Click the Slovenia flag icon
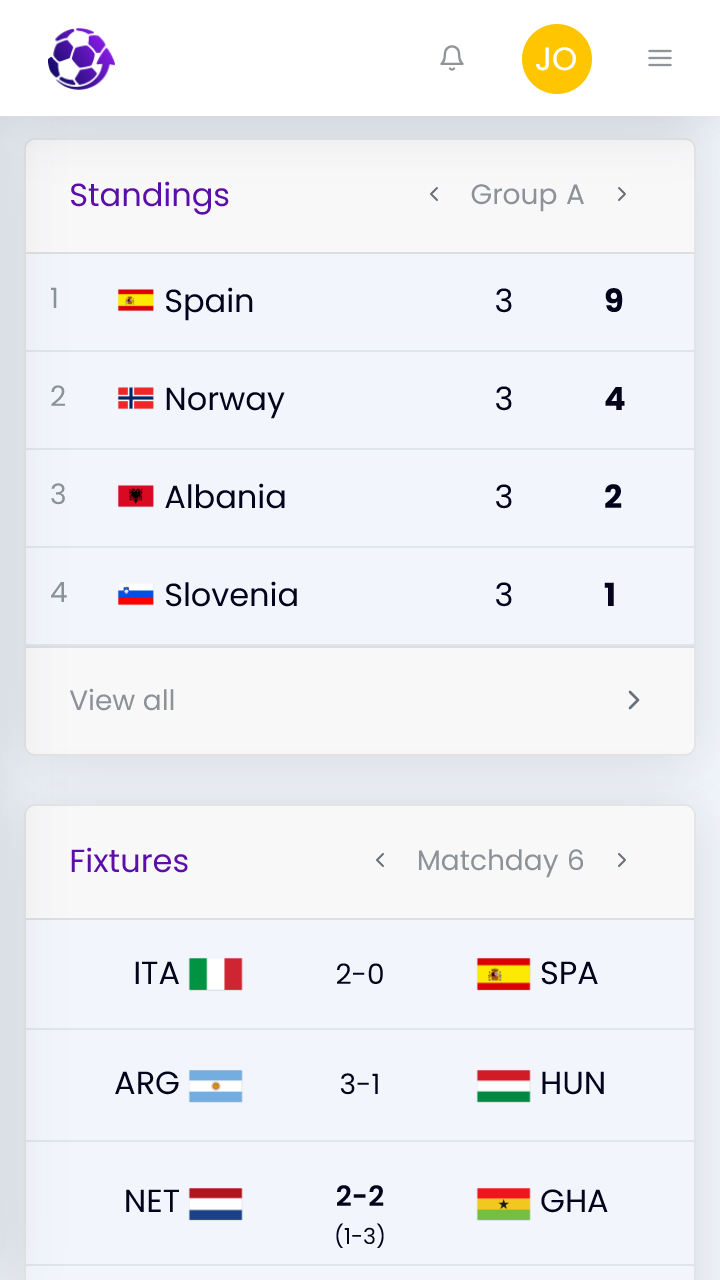 click(x=136, y=594)
